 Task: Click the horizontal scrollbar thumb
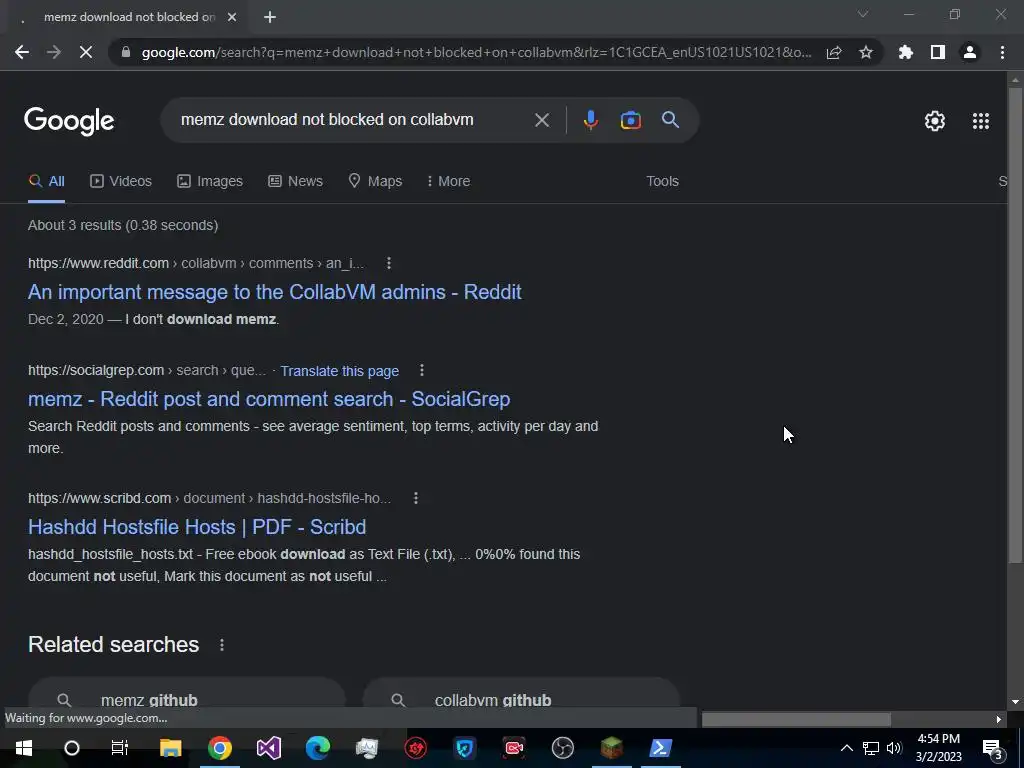click(x=796, y=719)
